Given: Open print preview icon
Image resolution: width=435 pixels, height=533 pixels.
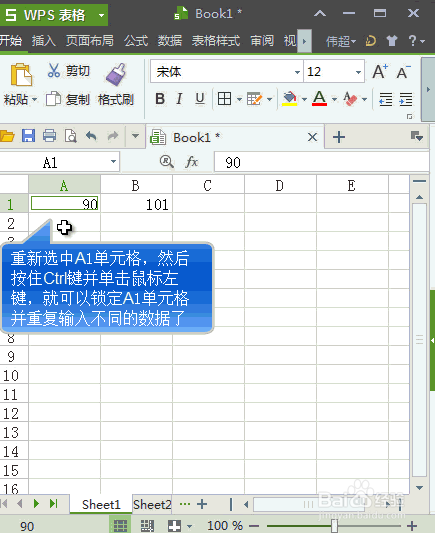Looking at the screenshot, I should (x=71, y=136).
